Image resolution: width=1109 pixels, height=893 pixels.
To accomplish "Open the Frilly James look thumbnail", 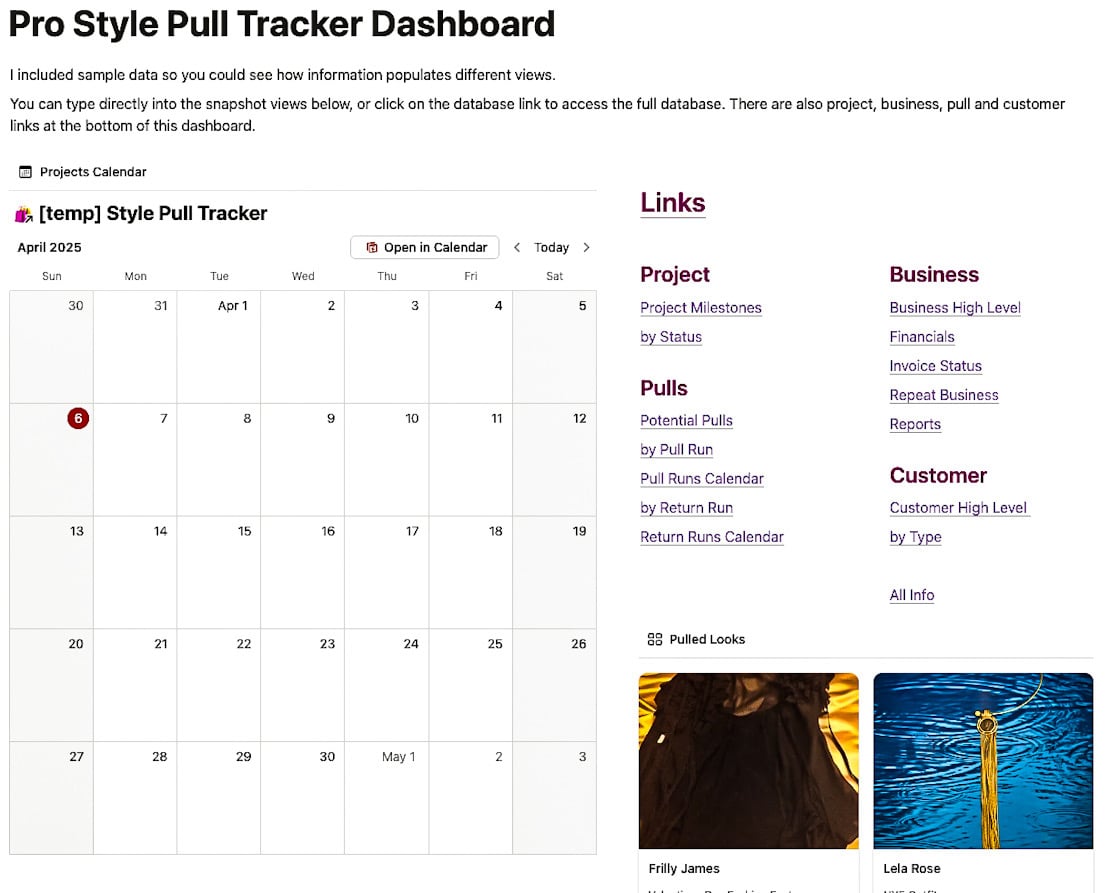I will coord(748,761).
